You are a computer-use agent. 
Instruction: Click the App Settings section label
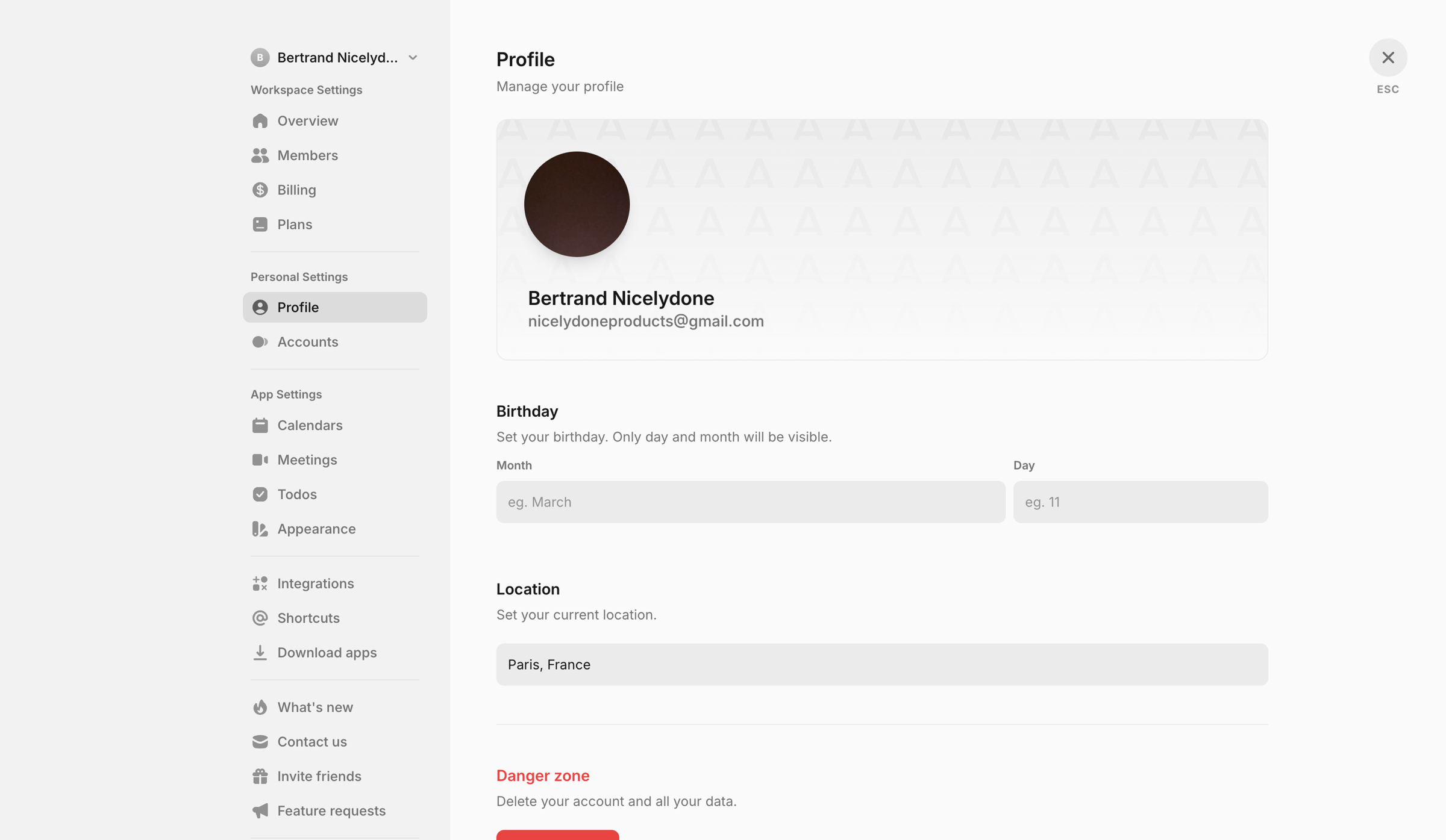pyautogui.click(x=286, y=394)
